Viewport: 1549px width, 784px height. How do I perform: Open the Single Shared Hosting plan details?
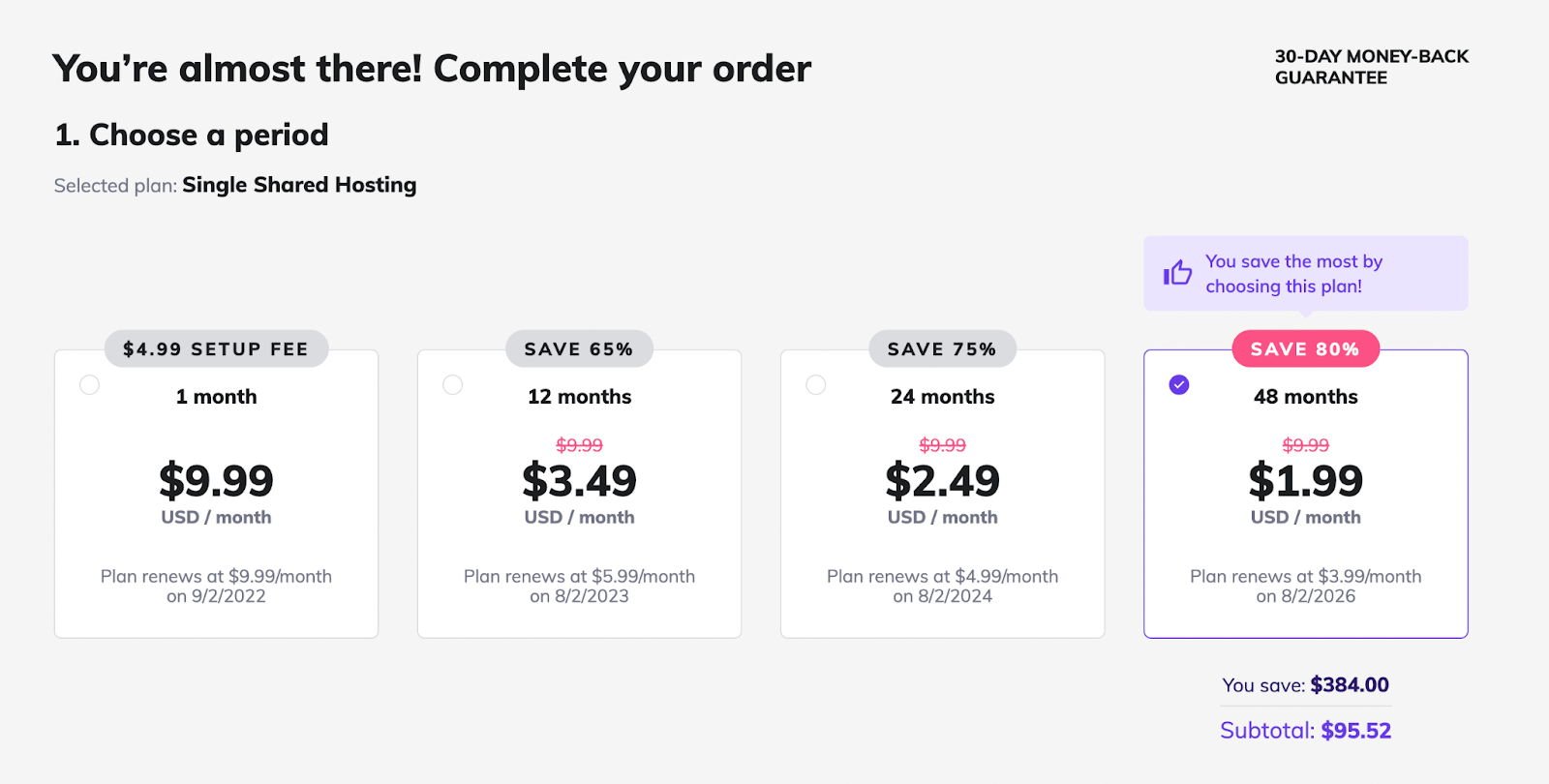(299, 185)
